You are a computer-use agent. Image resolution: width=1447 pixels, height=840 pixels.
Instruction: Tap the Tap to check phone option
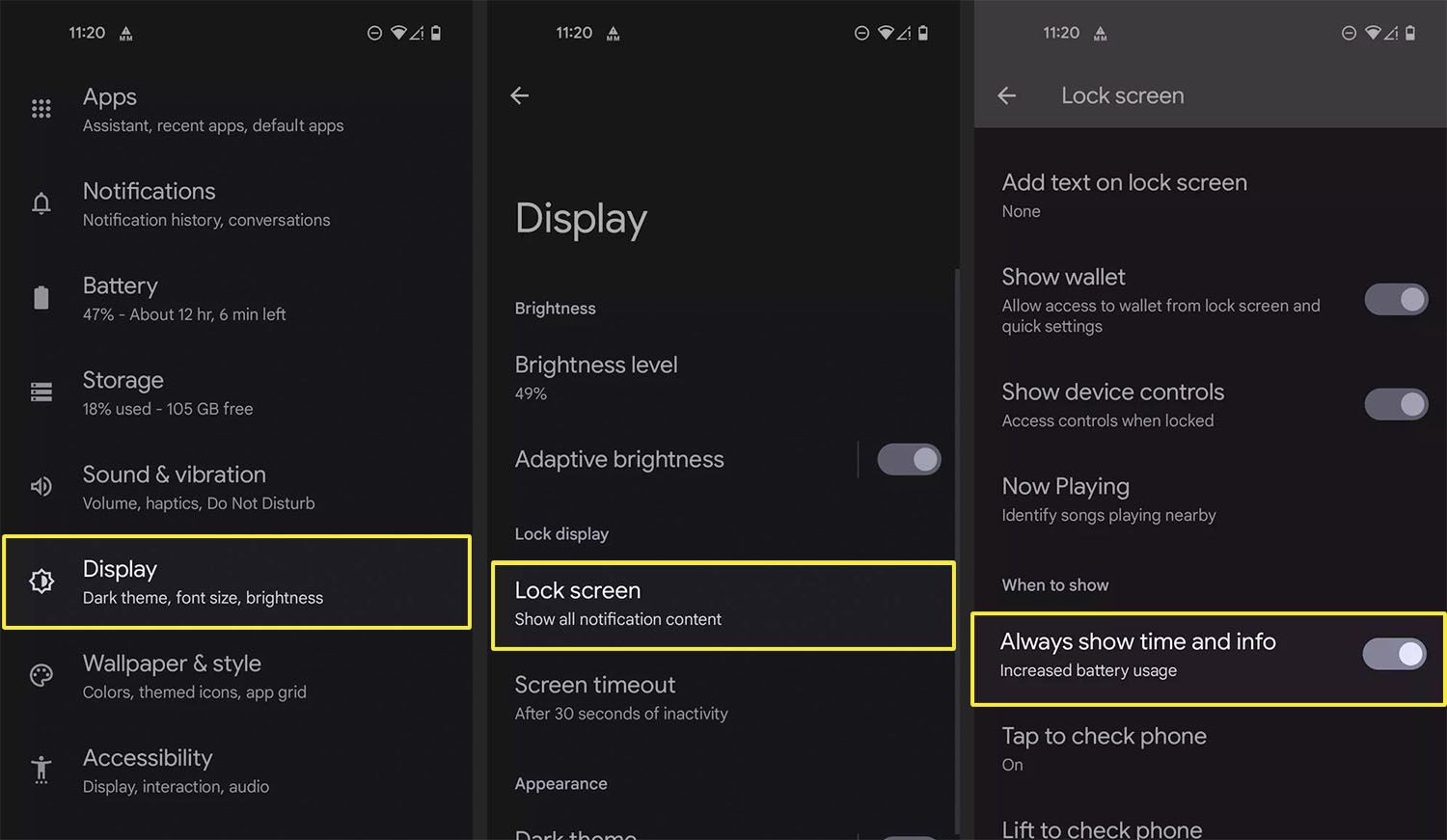pyautogui.click(x=1103, y=748)
